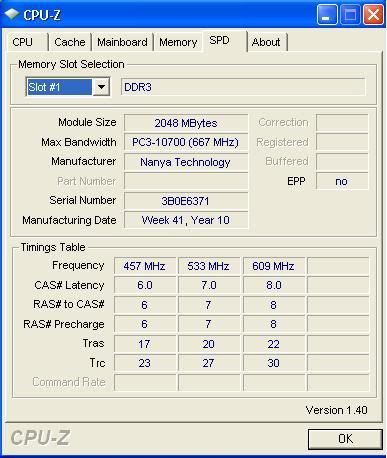
Task: Click the OK button
Action: 345,439
